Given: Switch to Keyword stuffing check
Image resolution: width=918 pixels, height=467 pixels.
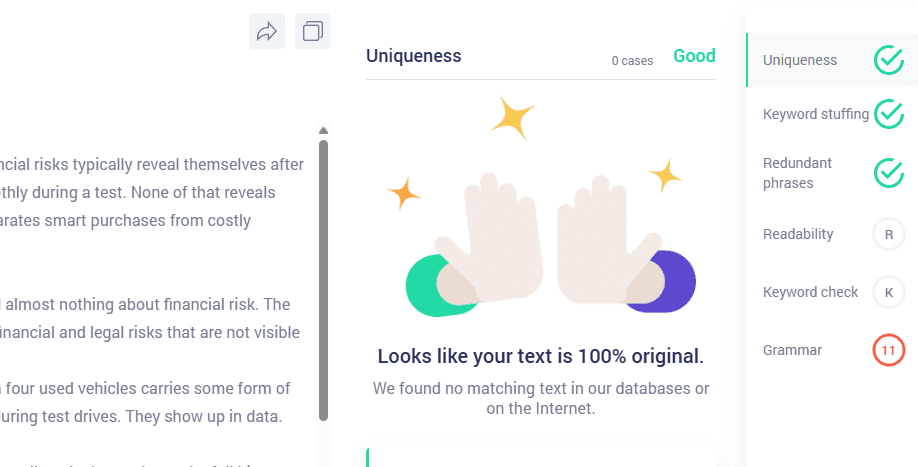Looking at the screenshot, I should click(815, 114).
